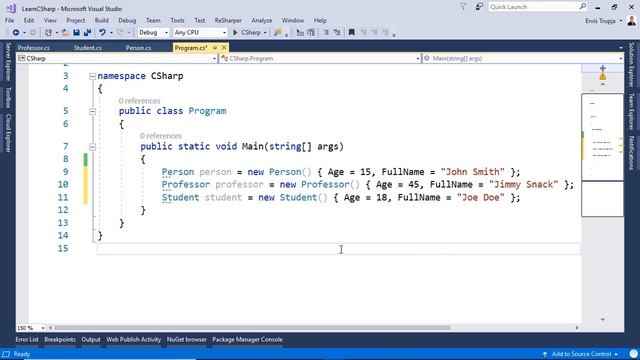Image resolution: width=640 pixels, height=360 pixels.
Task: Click the Open File toolbar icon
Action: pyautogui.click(x=65, y=32)
